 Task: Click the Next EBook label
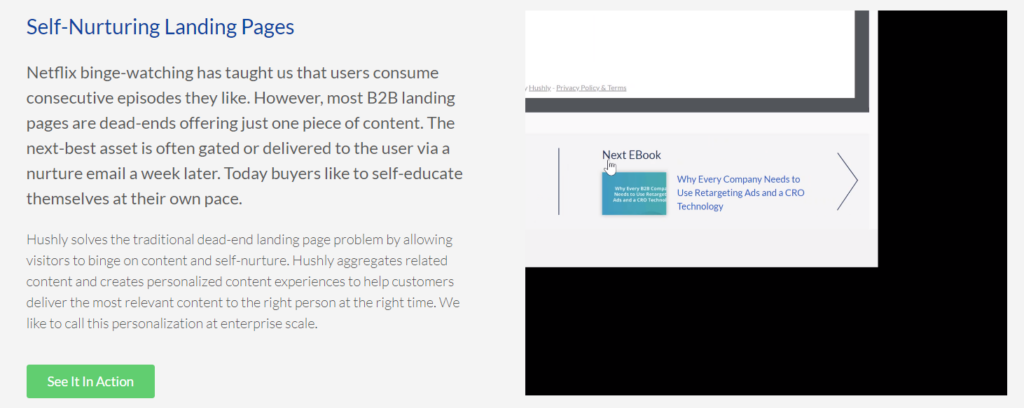coord(632,155)
